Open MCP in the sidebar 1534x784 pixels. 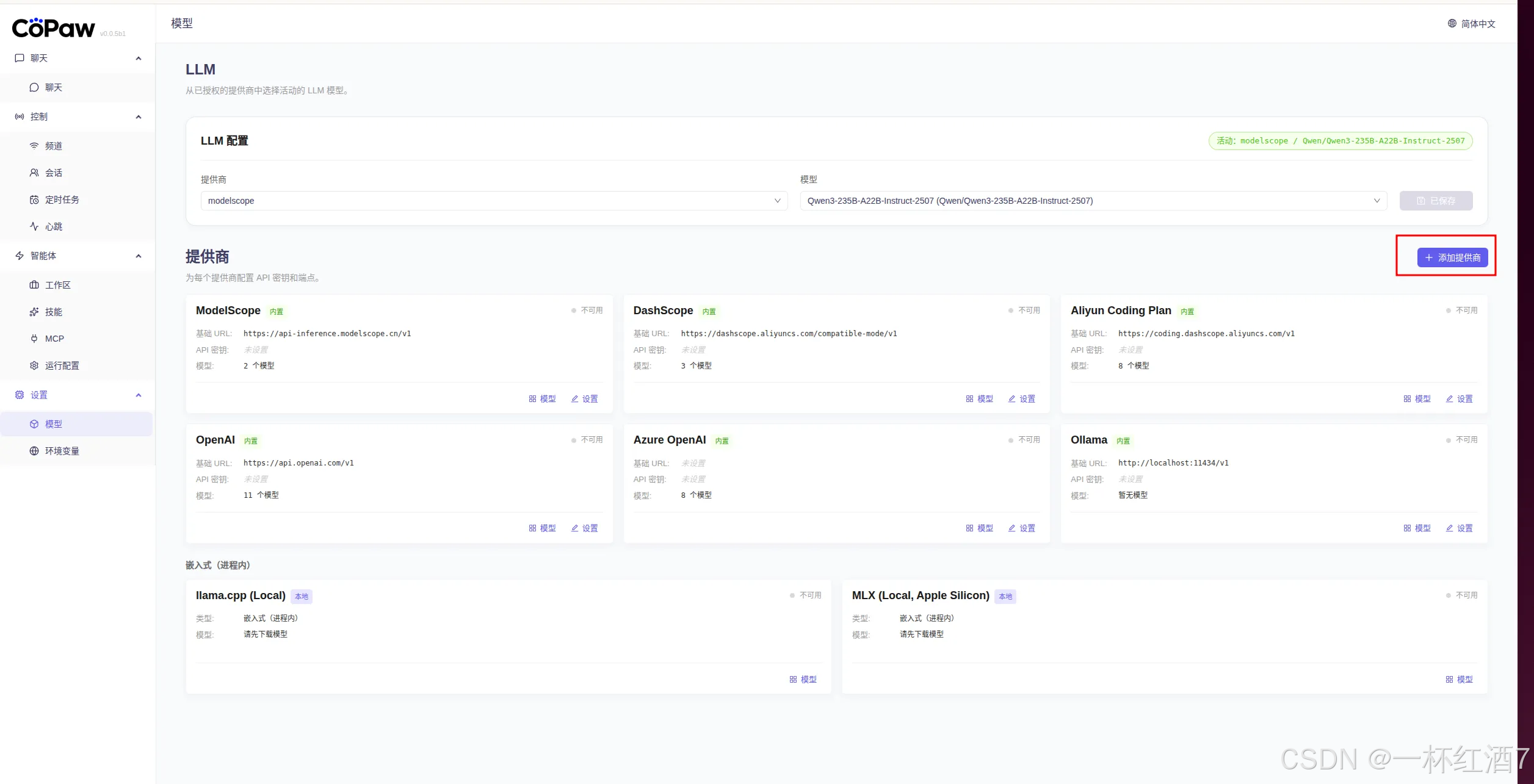(54, 339)
